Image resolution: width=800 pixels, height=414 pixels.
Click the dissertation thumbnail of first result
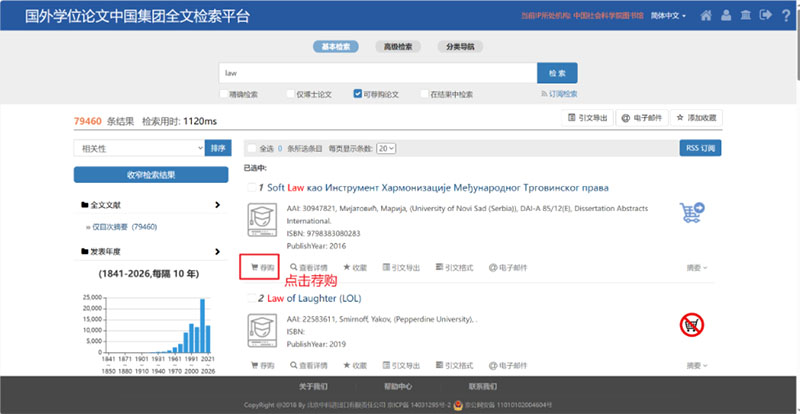point(262,218)
